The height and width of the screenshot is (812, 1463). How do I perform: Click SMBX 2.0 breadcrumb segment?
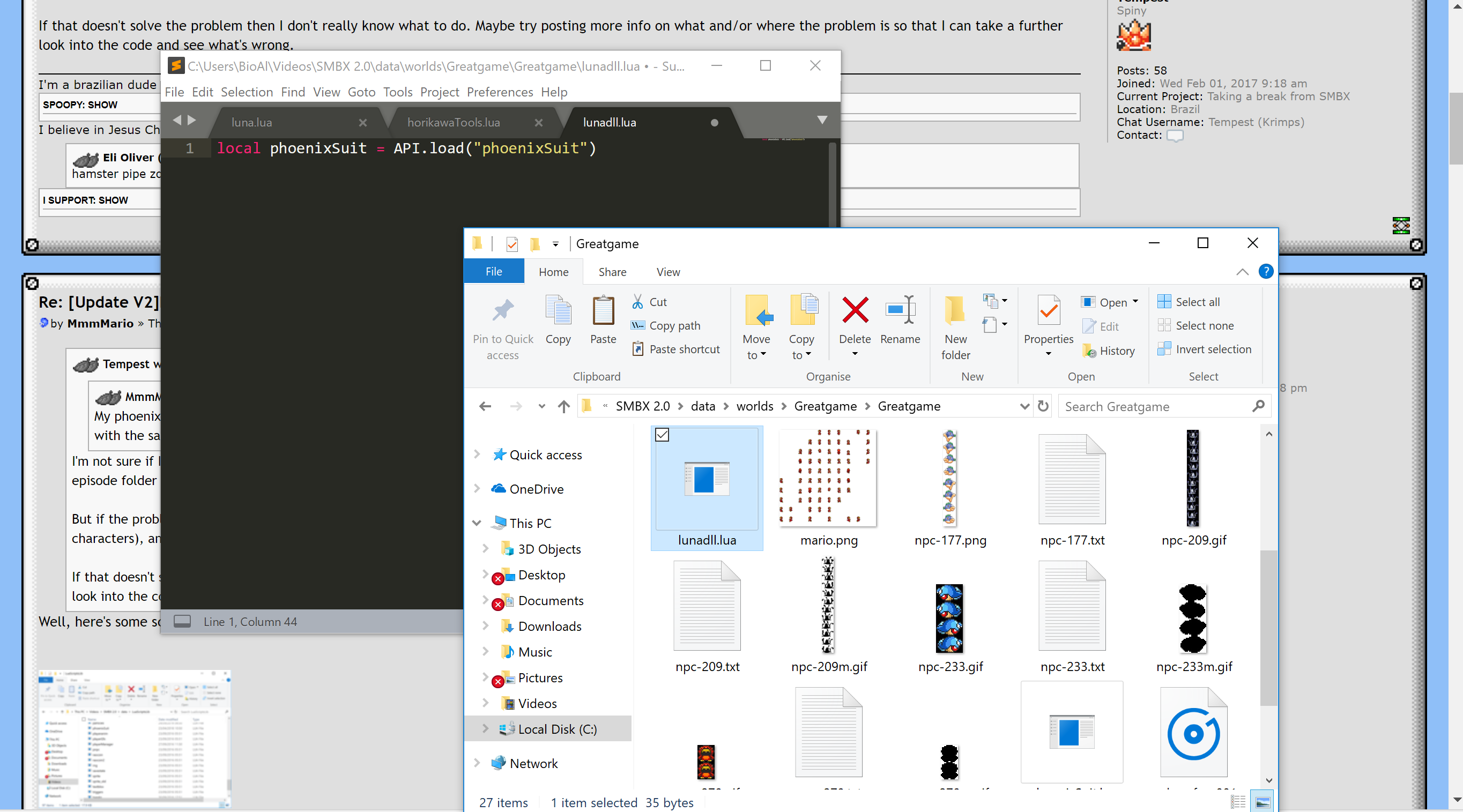click(642, 406)
